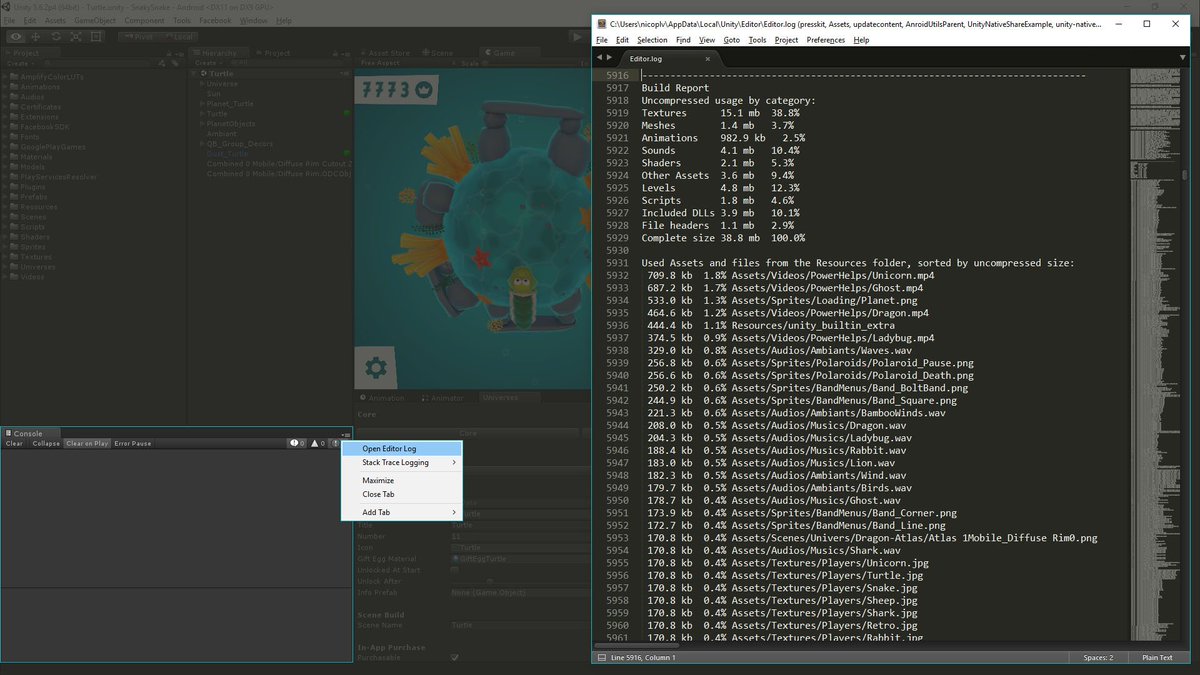Switch to the Scene tab
This screenshot has height=675, width=1200.
pos(438,53)
